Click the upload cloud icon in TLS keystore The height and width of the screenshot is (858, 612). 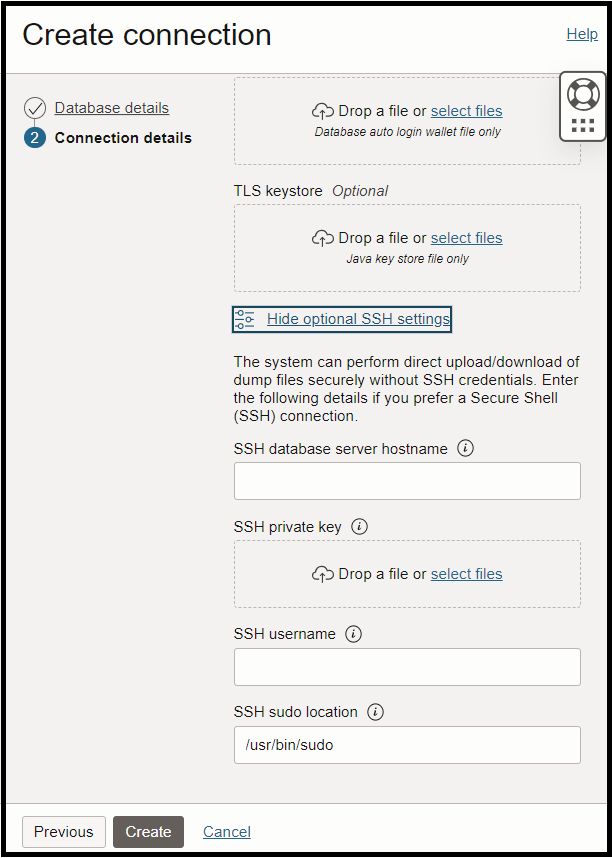coord(322,238)
